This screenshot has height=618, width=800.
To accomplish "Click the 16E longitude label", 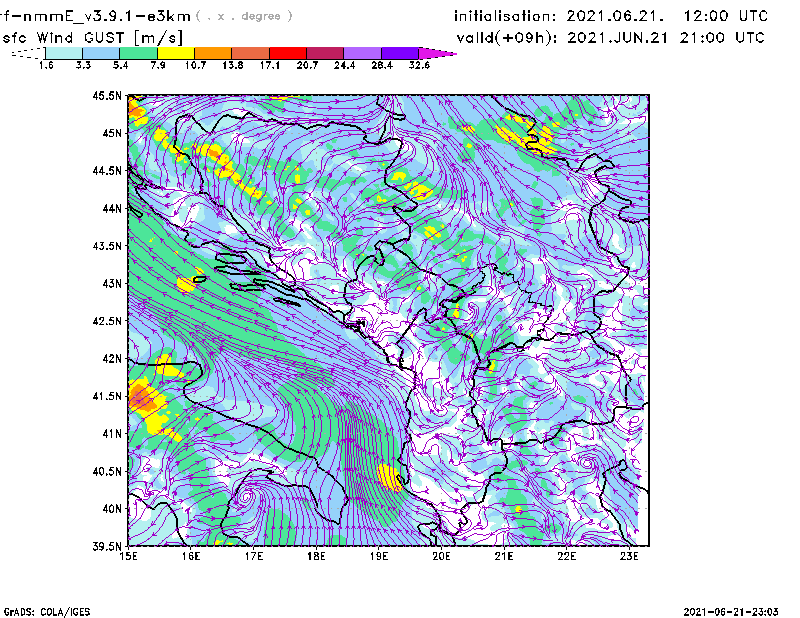I will [x=191, y=556].
